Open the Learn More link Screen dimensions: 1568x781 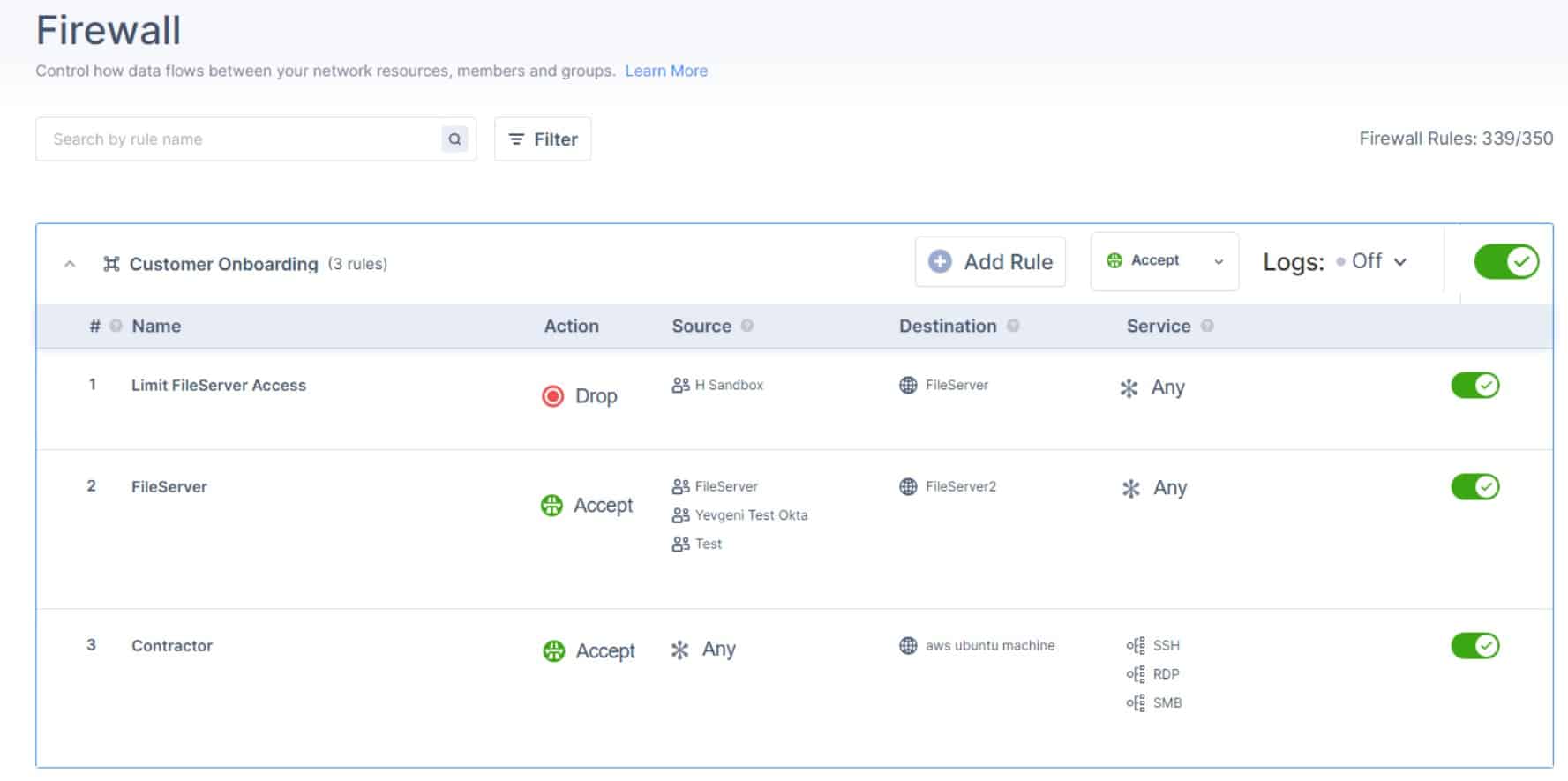[666, 71]
